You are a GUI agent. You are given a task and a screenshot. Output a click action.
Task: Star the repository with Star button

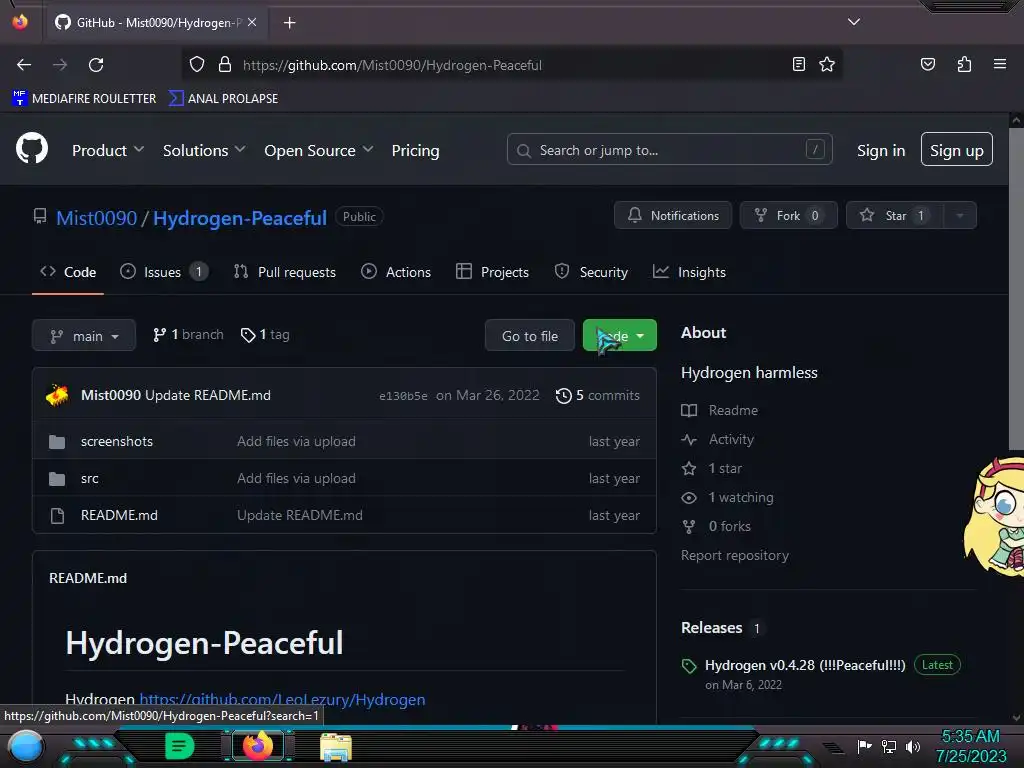[894, 215]
